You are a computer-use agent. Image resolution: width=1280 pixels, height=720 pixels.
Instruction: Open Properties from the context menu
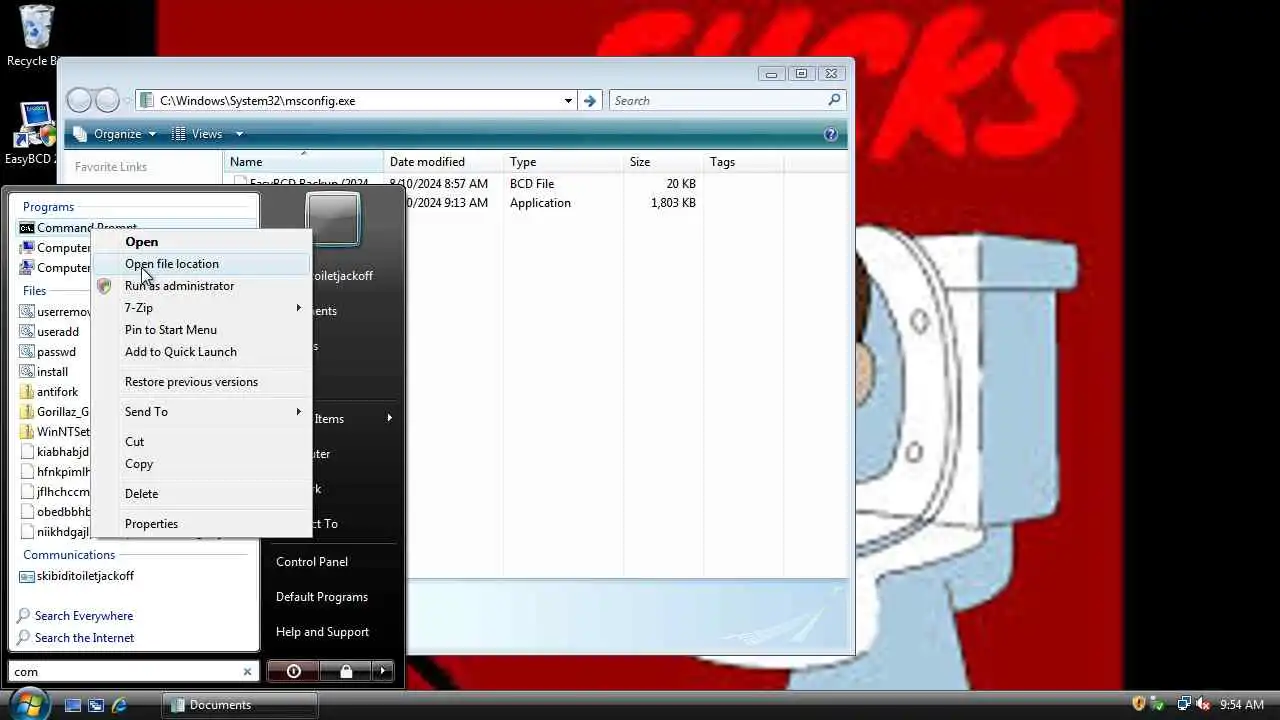click(x=201, y=524)
